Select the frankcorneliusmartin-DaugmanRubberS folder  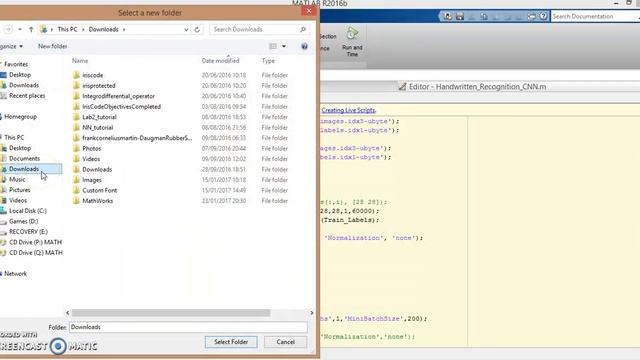pos(137,138)
